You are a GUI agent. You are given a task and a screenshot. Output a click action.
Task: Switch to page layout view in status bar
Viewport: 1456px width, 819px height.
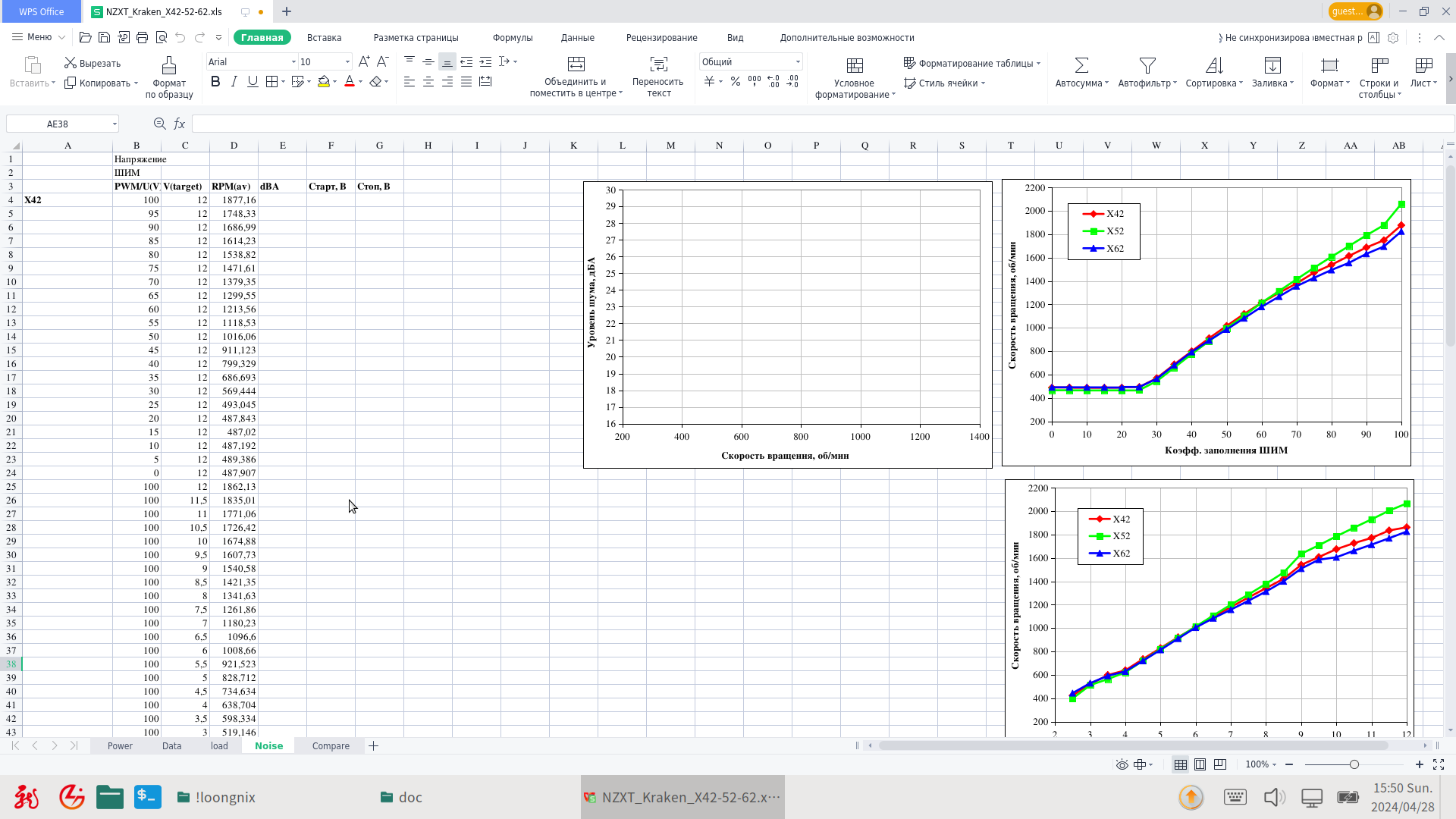[x=1200, y=764]
